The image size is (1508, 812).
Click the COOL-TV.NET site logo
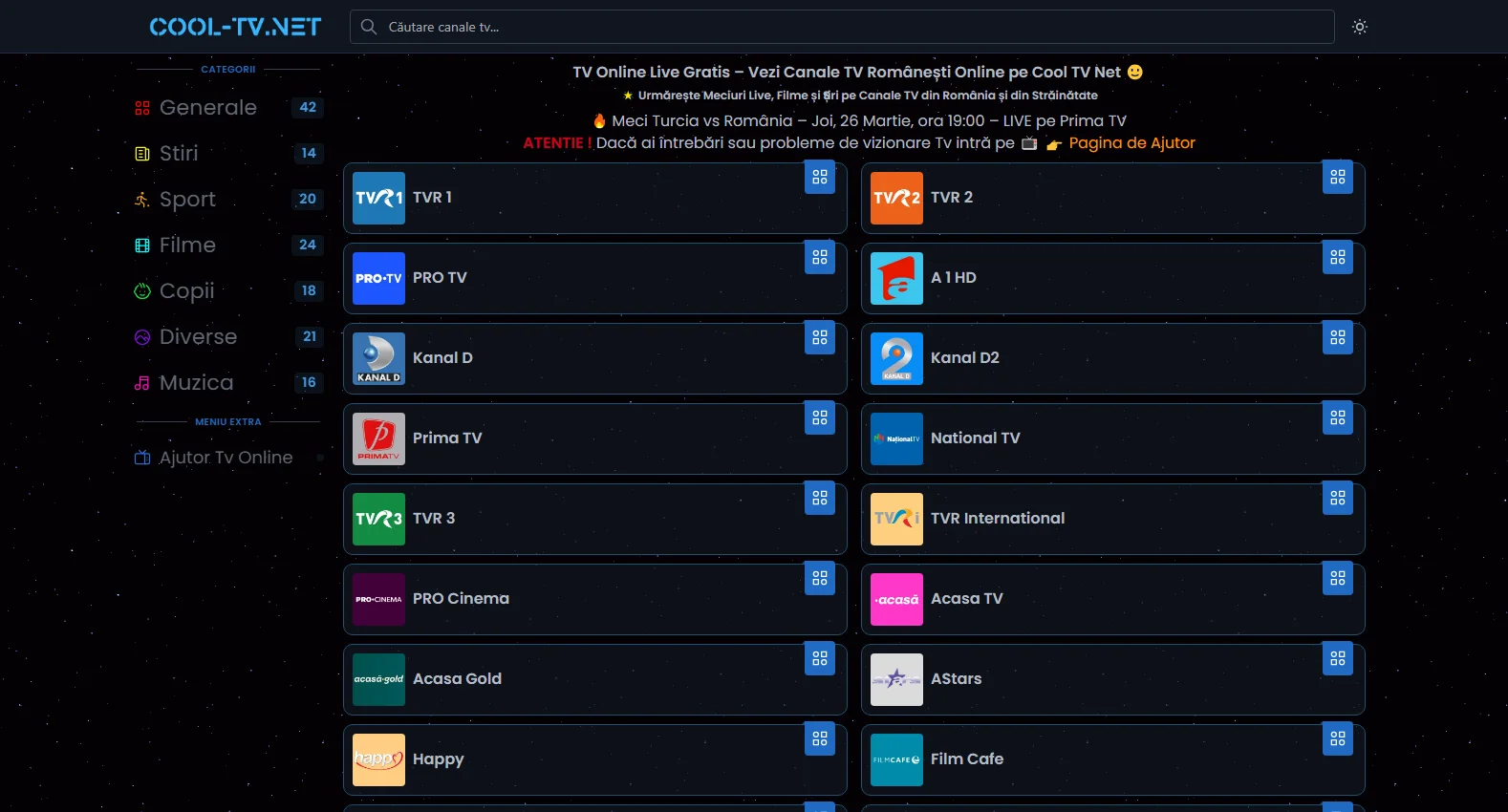pyautogui.click(x=235, y=27)
